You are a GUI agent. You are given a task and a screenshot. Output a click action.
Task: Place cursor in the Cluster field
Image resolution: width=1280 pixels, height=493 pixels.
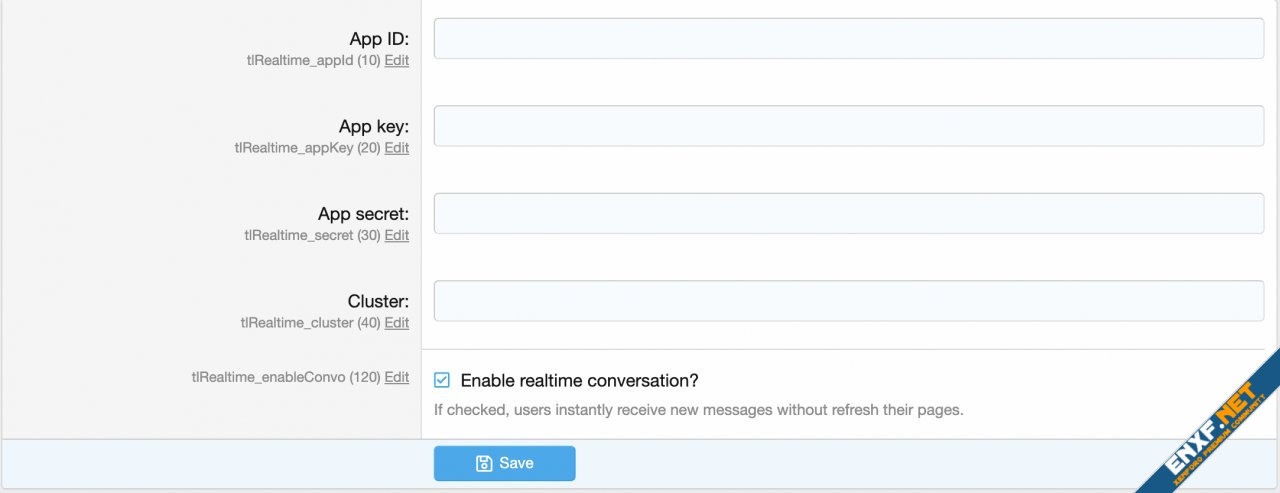(848, 300)
